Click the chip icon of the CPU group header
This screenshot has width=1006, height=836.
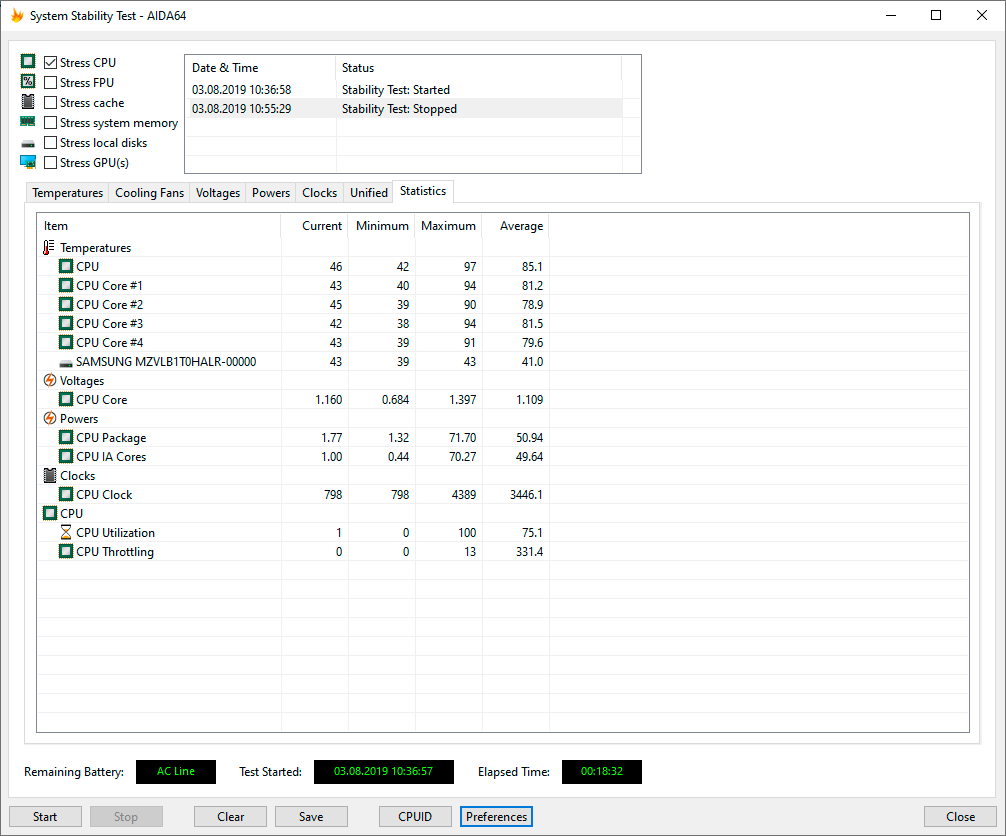[x=49, y=513]
